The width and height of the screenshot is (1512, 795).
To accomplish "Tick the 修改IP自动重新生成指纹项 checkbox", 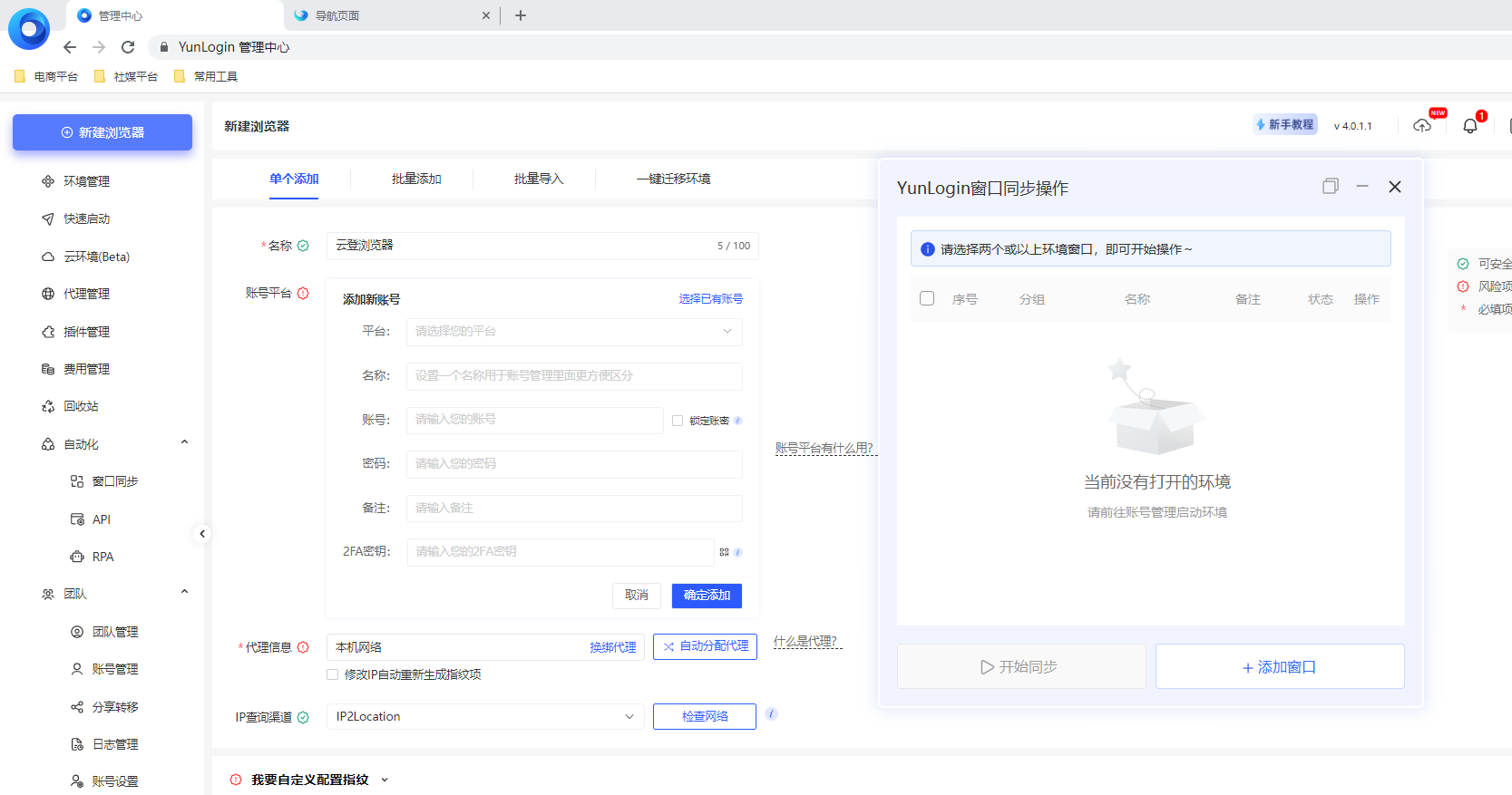I will (332, 674).
